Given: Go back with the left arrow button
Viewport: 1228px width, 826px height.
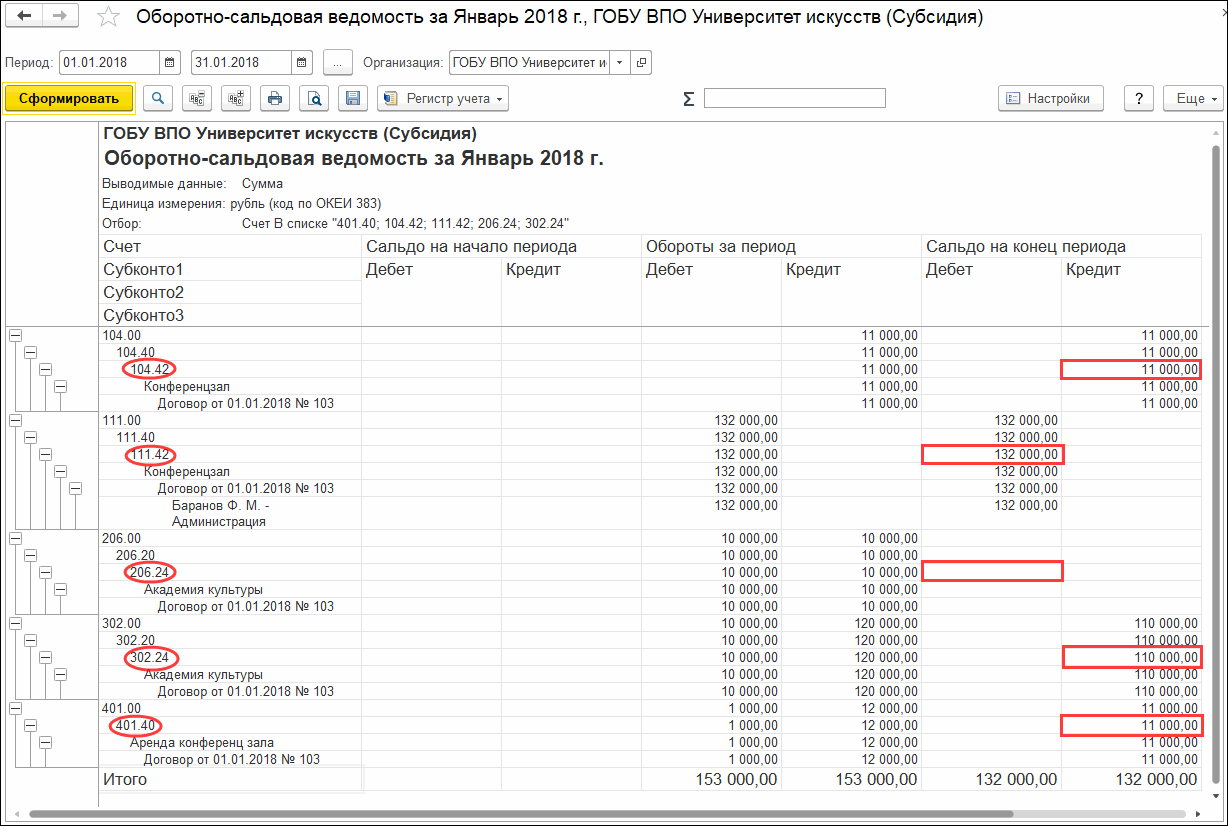Looking at the screenshot, I should click(x=24, y=17).
